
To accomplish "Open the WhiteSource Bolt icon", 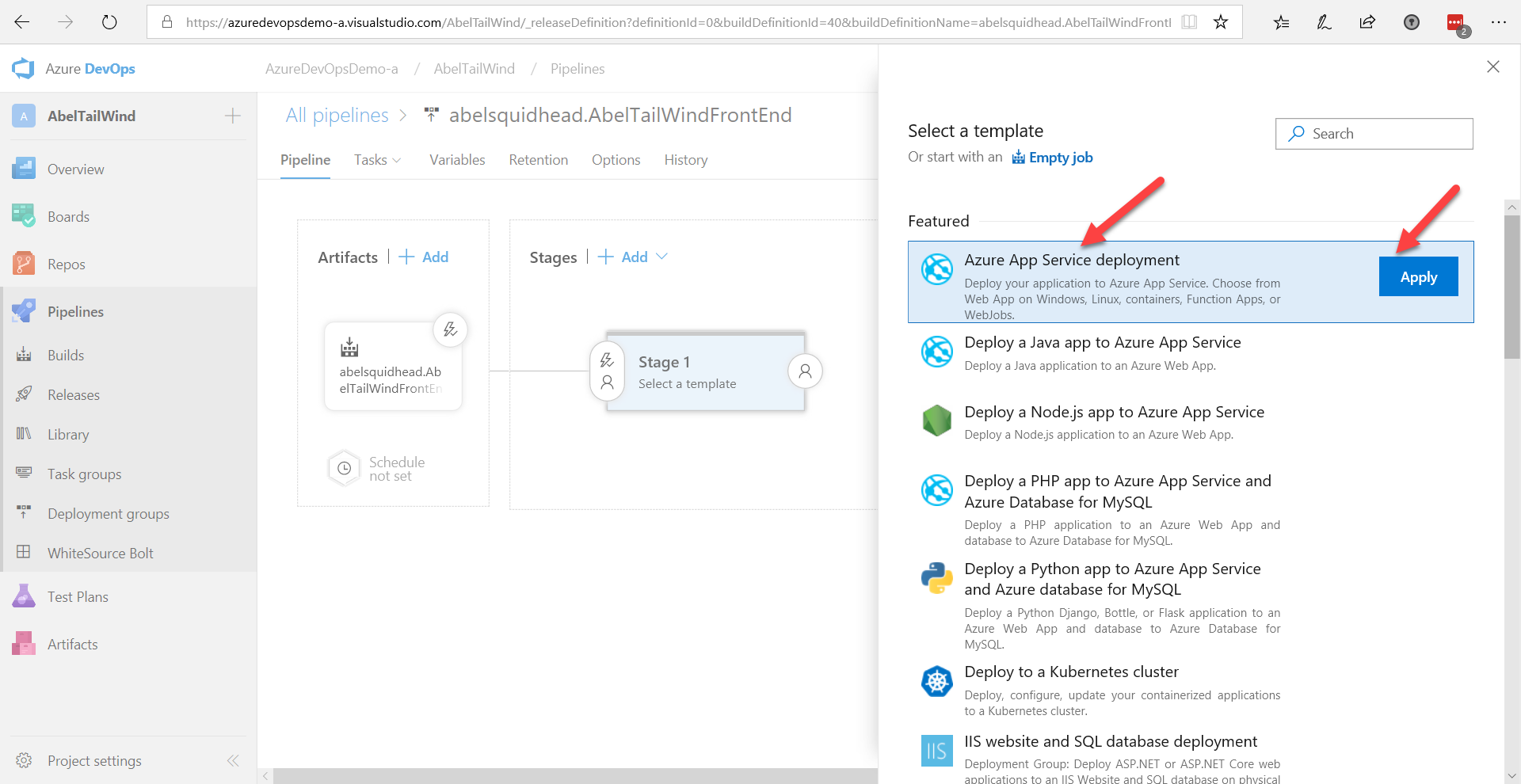I will coord(24,553).
